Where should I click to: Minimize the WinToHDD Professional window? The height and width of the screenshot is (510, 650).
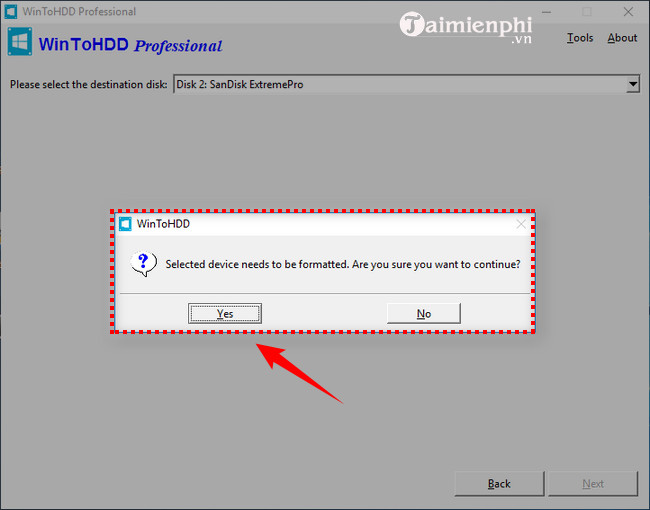[x=546, y=12]
